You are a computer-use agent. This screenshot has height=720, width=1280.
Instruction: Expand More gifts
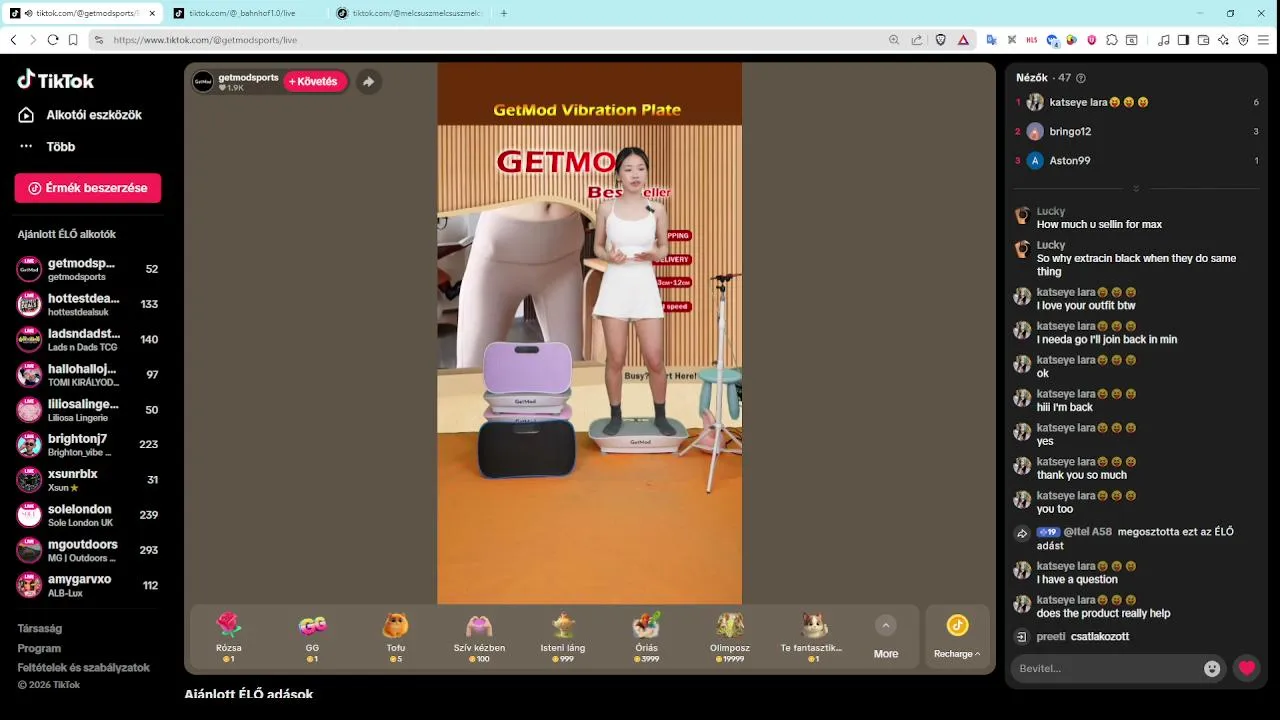886,637
